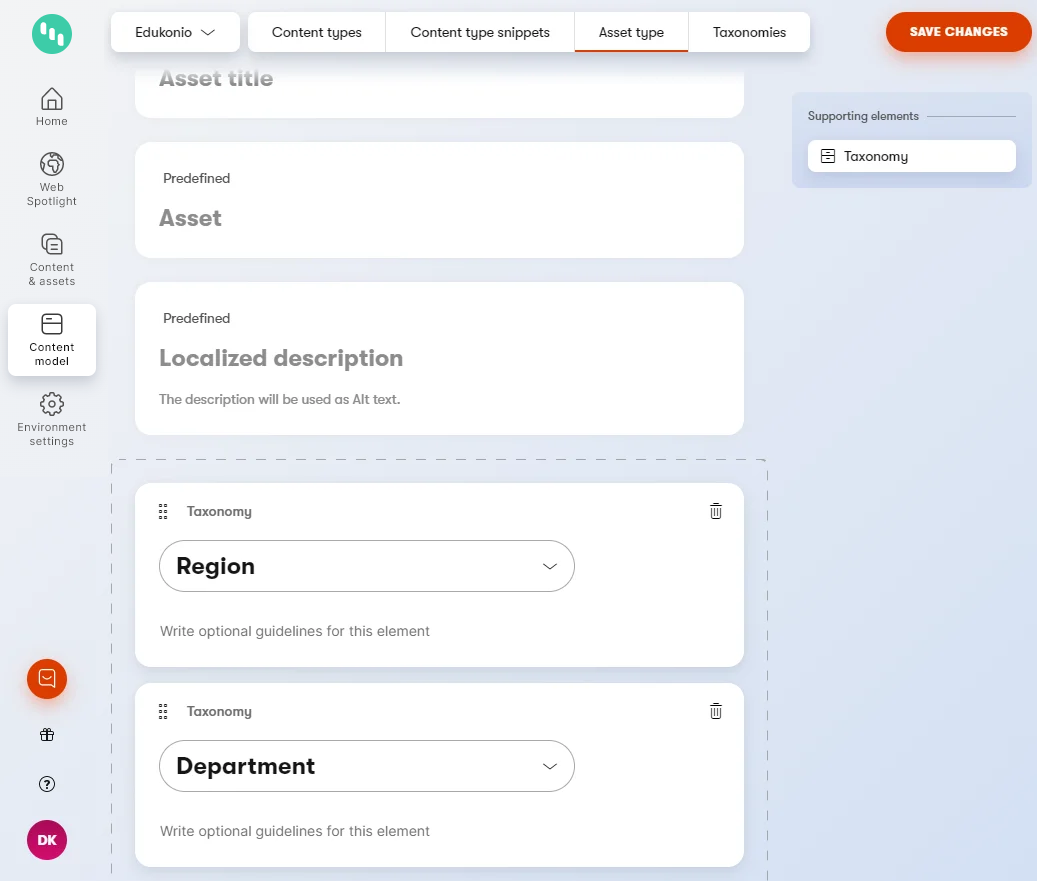The image size is (1037, 881).
Task: Open the what's new gift icon
Action: (x=46, y=734)
